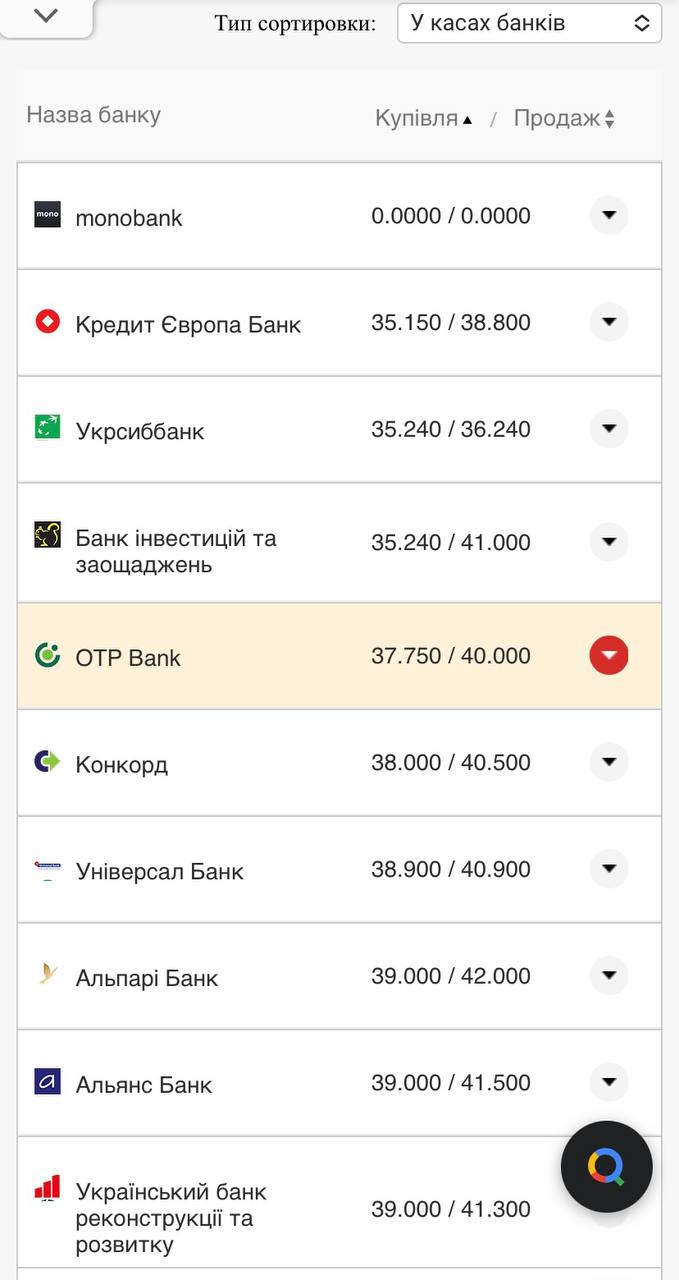Collapse the list with the top chevron

[x=42, y=17]
